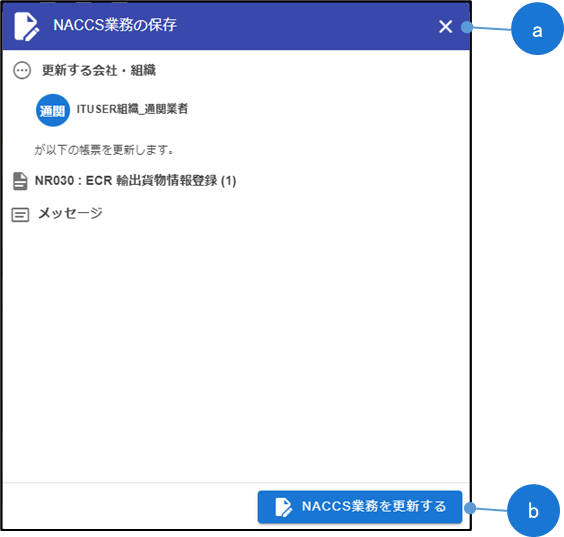This screenshot has height=537, width=564.
Task: Click the blue callout marker labeled b
Action: point(533,510)
